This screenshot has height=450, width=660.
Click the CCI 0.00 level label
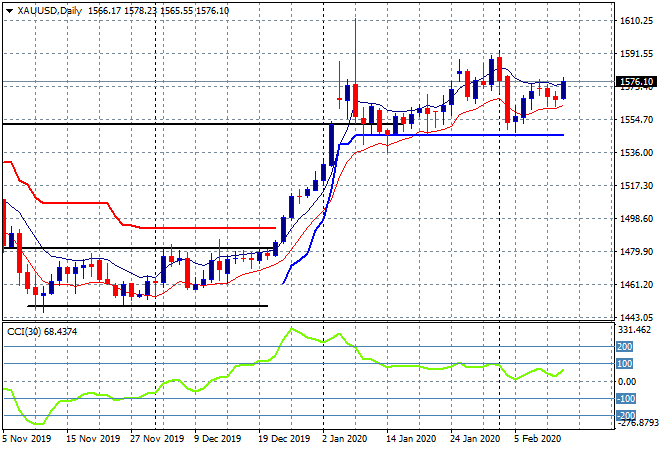pyautogui.click(x=627, y=381)
